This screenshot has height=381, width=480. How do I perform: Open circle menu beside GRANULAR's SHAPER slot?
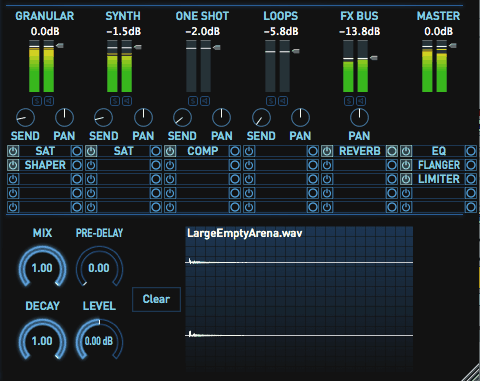(77, 165)
